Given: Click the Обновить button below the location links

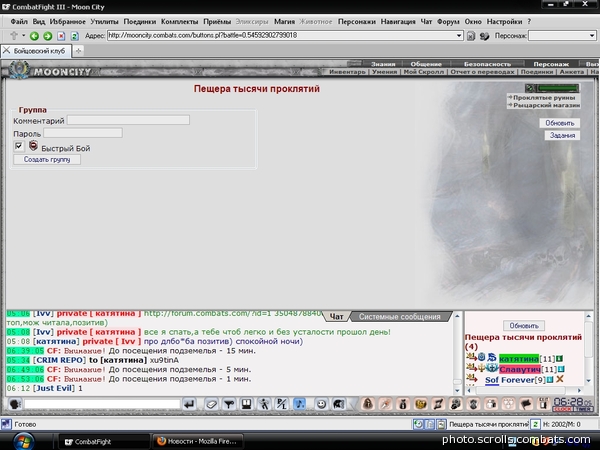Looking at the screenshot, I should 560,123.
